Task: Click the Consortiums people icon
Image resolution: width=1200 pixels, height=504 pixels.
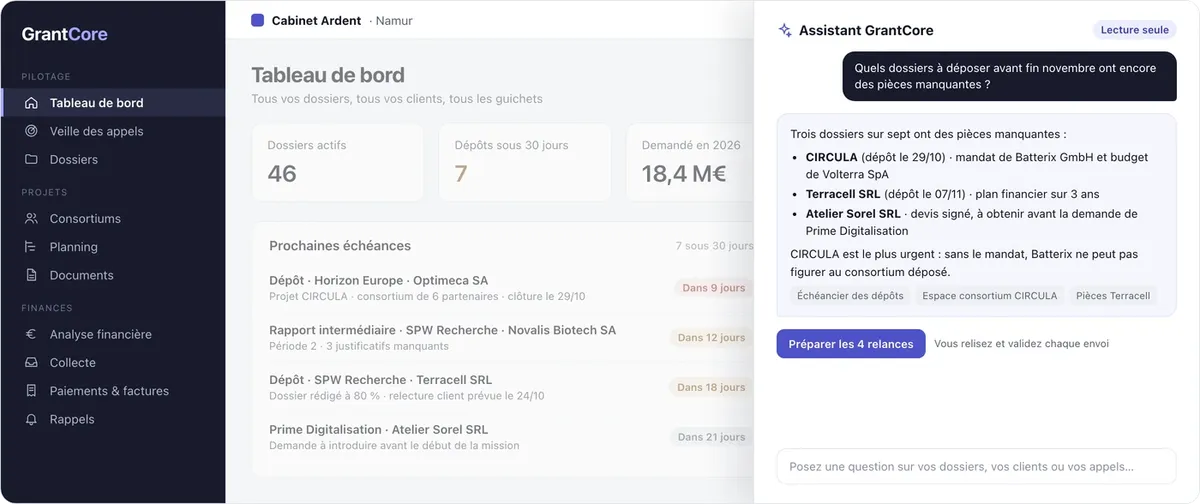Action: pyautogui.click(x=31, y=218)
